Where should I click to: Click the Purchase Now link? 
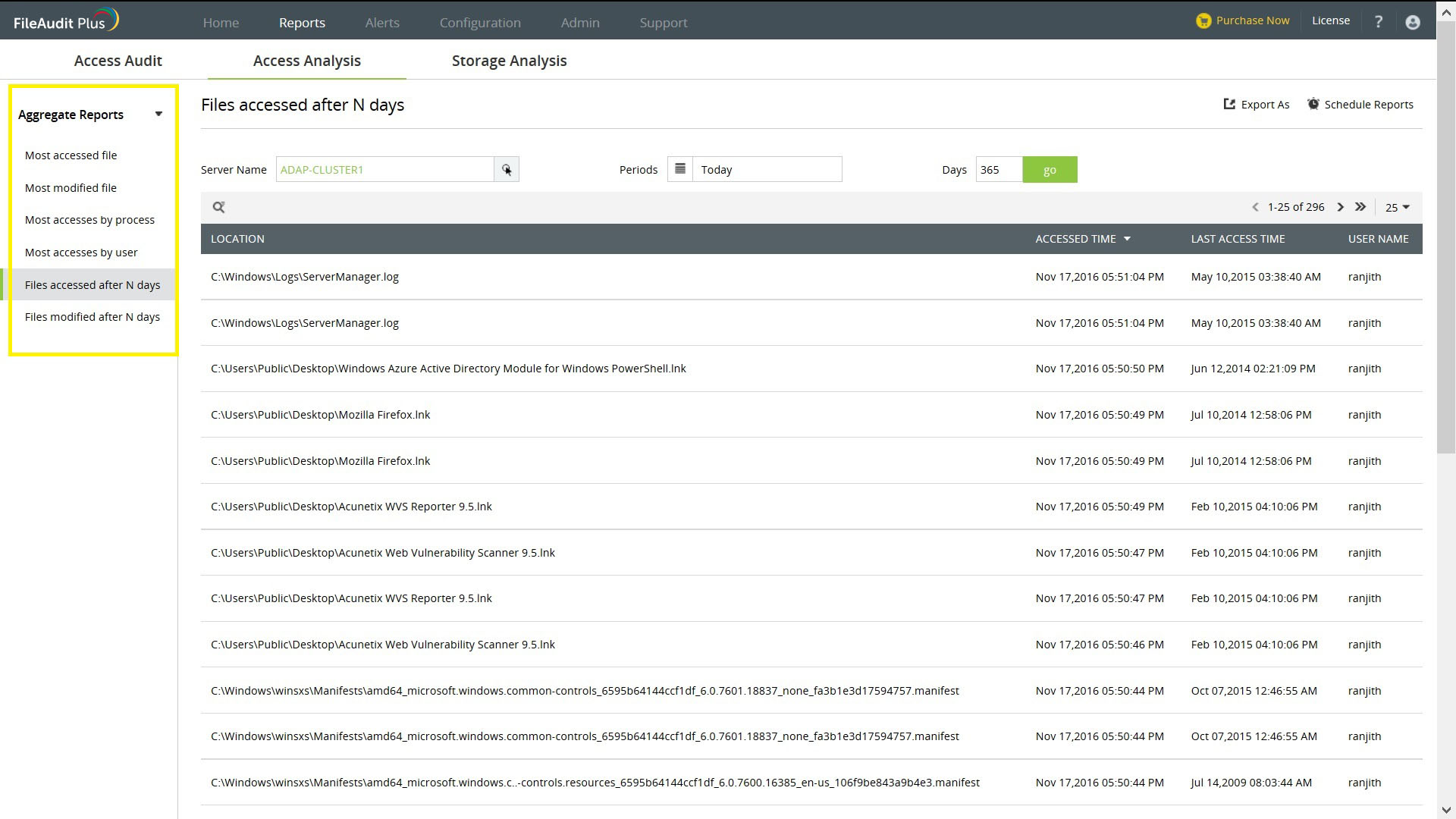point(1243,20)
